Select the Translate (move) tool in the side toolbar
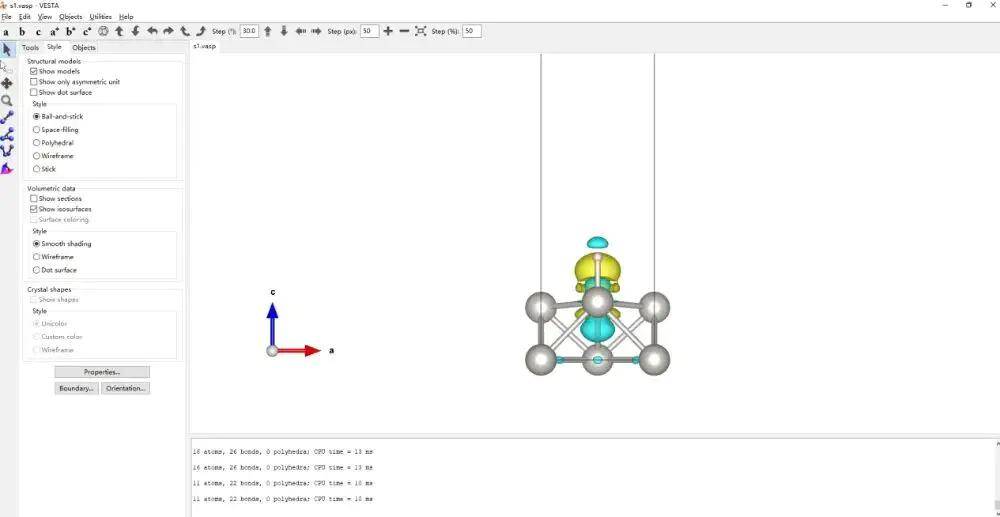The image size is (1000, 517). [7, 83]
